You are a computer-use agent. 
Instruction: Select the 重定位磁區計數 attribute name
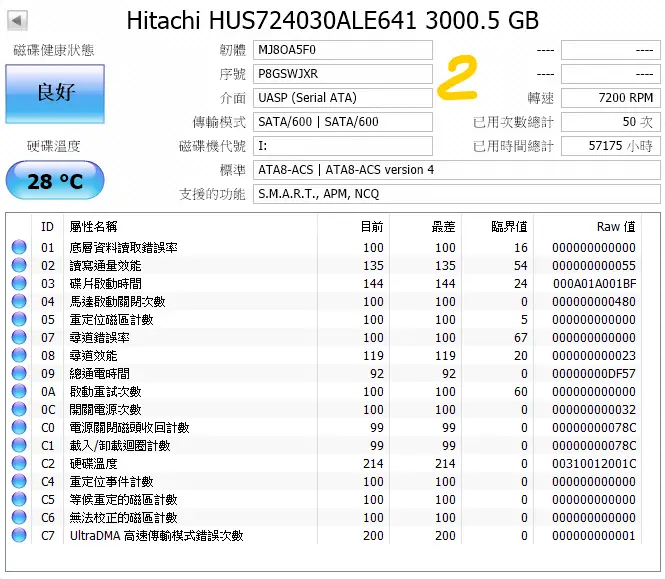coord(111,319)
